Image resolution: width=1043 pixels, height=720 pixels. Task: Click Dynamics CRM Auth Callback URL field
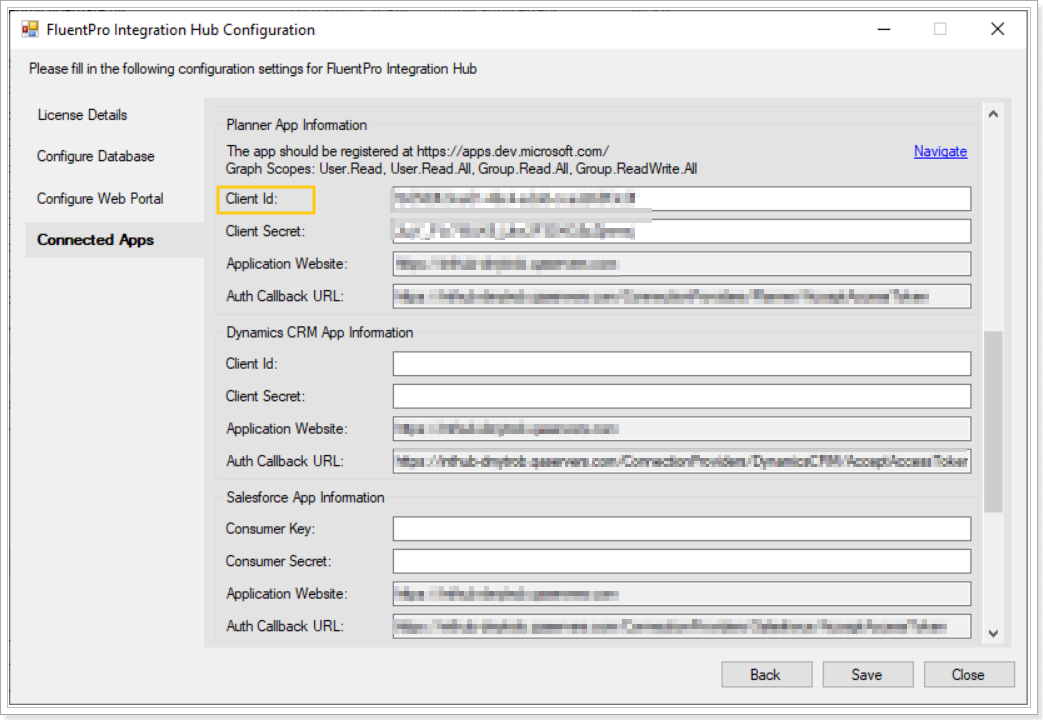click(x=681, y=461)
